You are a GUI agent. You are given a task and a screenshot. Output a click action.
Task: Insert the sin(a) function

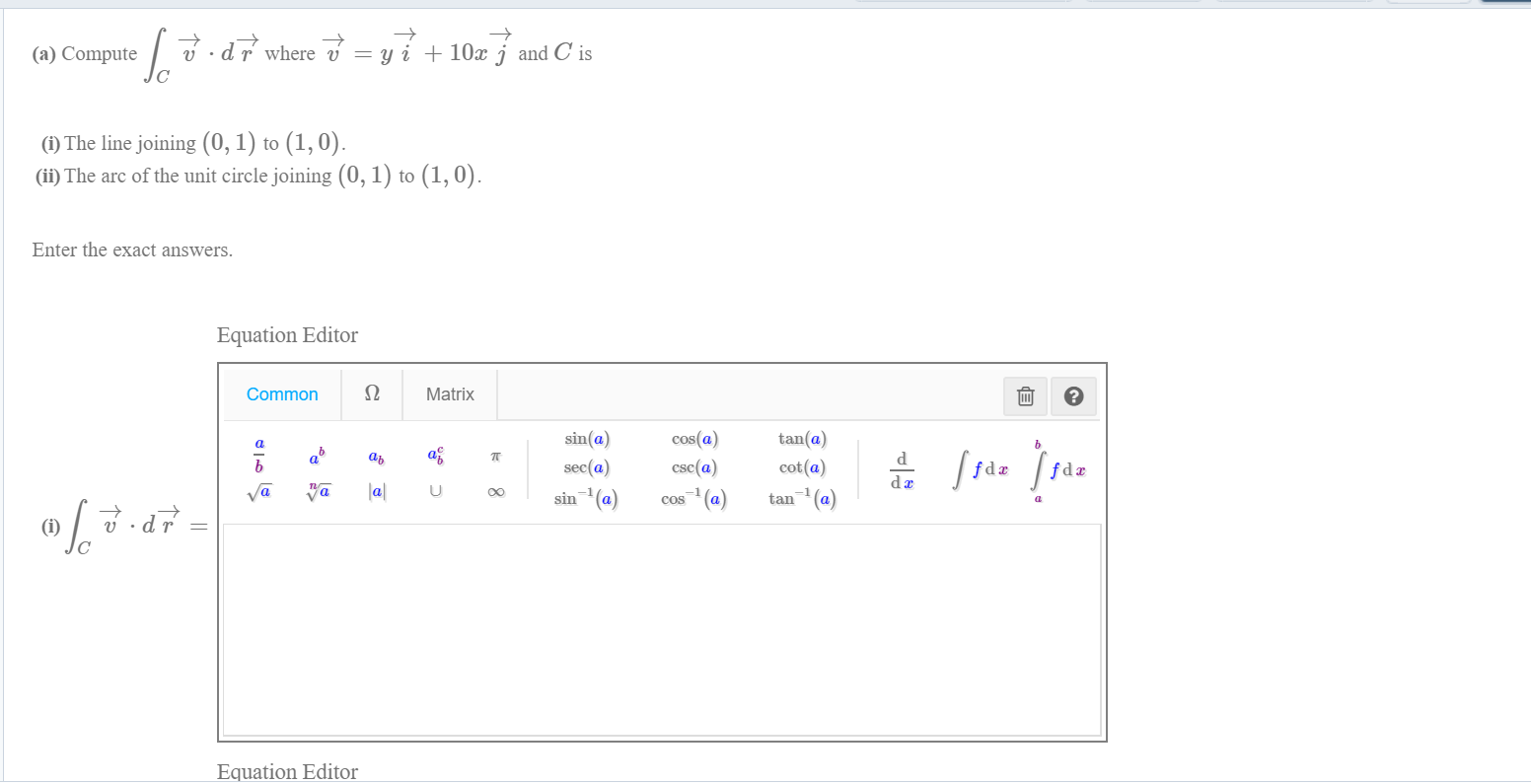pos(587,439)
